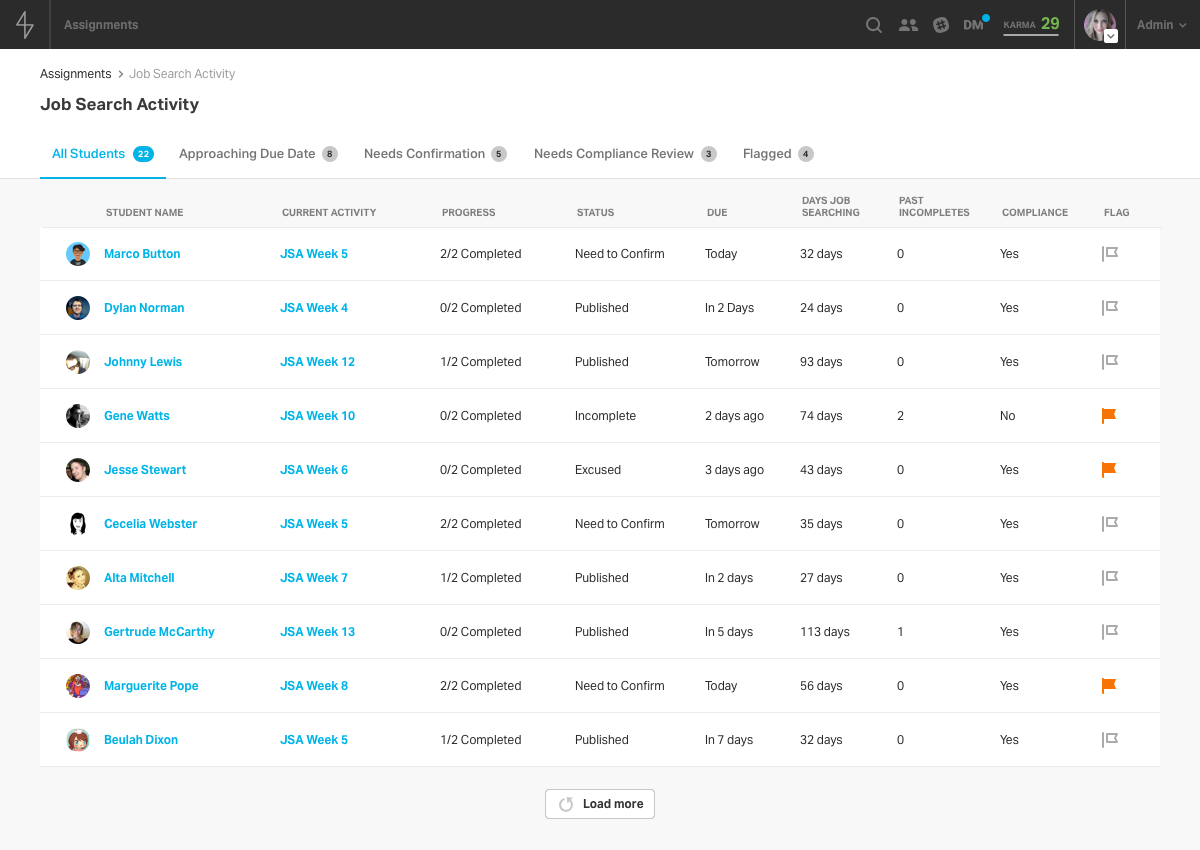Unflag Marguerite Pope's row
Viewport: 1200px width, 850px height.
(x=1108, y=685)
